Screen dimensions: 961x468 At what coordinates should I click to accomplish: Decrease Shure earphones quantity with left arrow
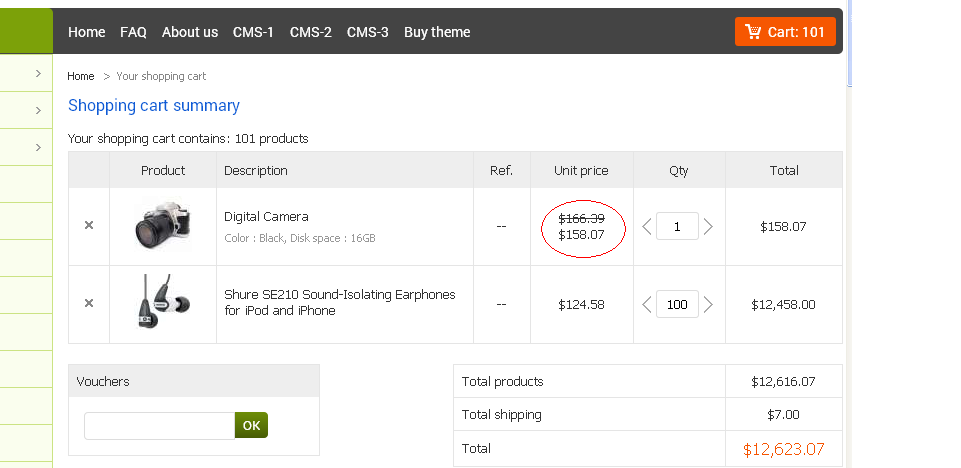pyautogui.click(x=647, y=304)
